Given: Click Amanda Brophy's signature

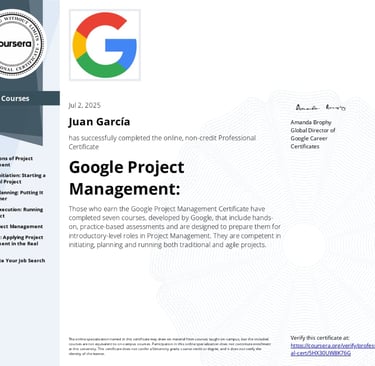Looking at the screenshot, I should click(321, 107).
